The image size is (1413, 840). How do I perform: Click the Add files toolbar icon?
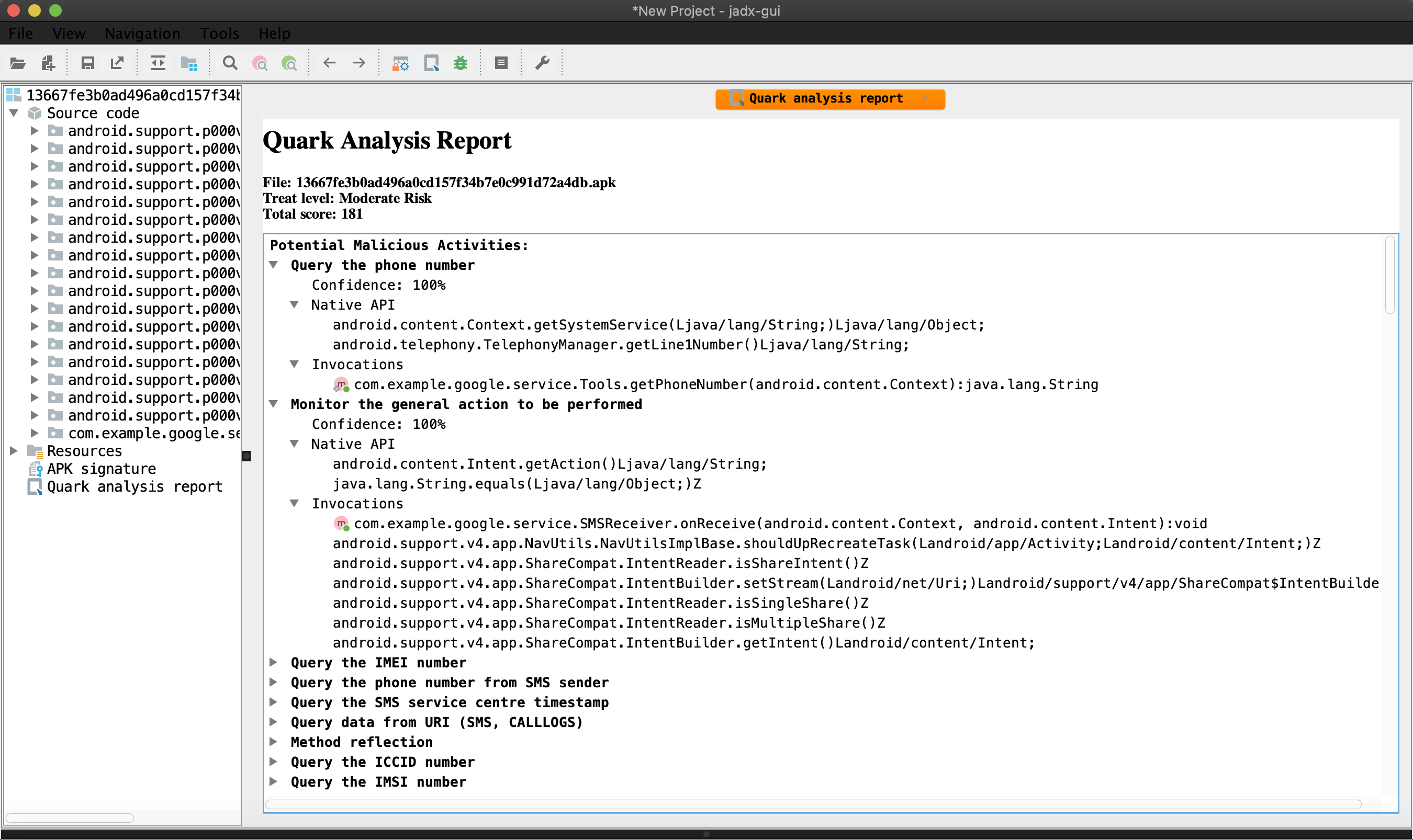tap(48, 63)
